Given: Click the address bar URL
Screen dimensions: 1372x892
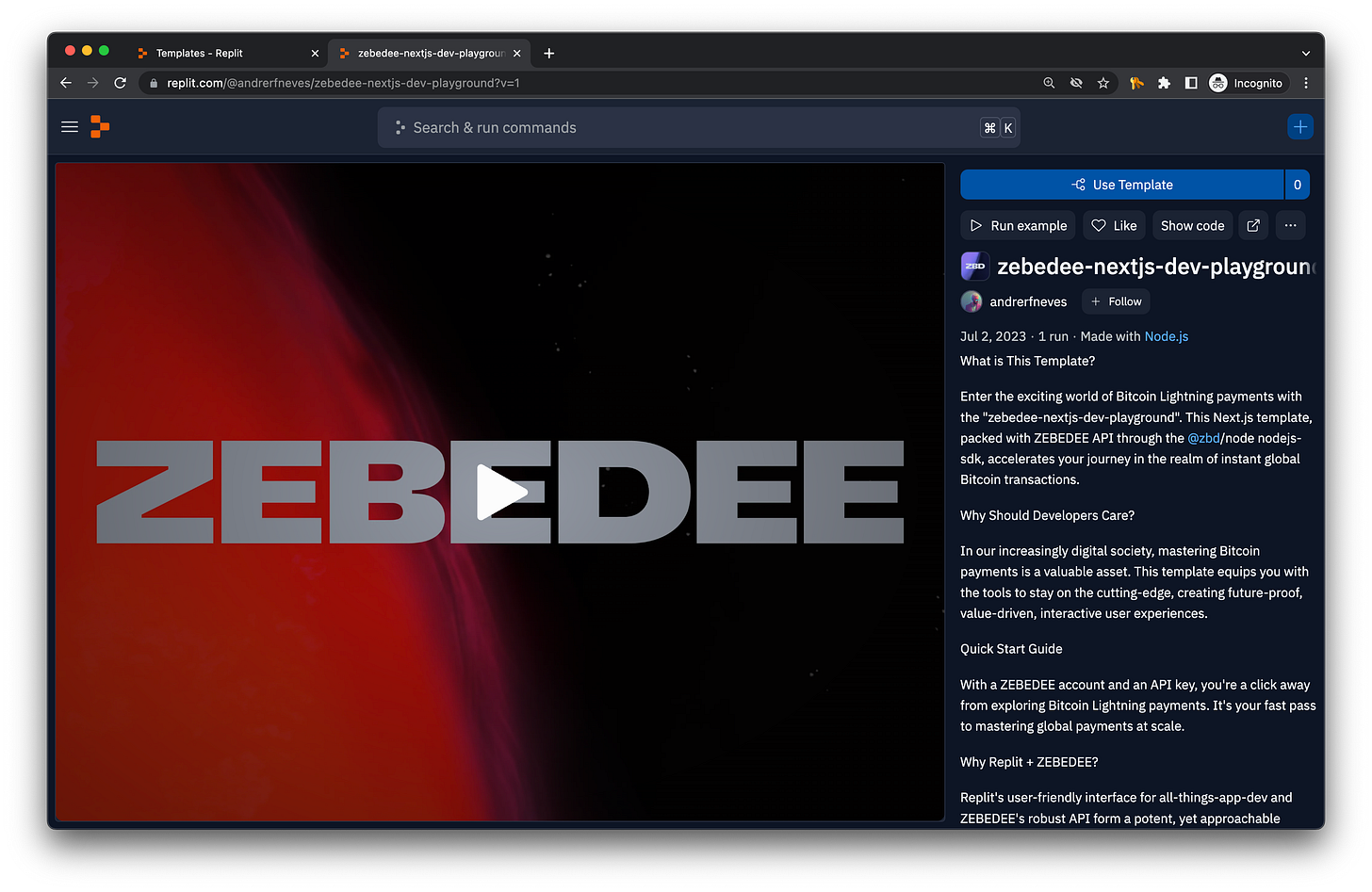Looking at the screenshot, I should click(343, 83).
